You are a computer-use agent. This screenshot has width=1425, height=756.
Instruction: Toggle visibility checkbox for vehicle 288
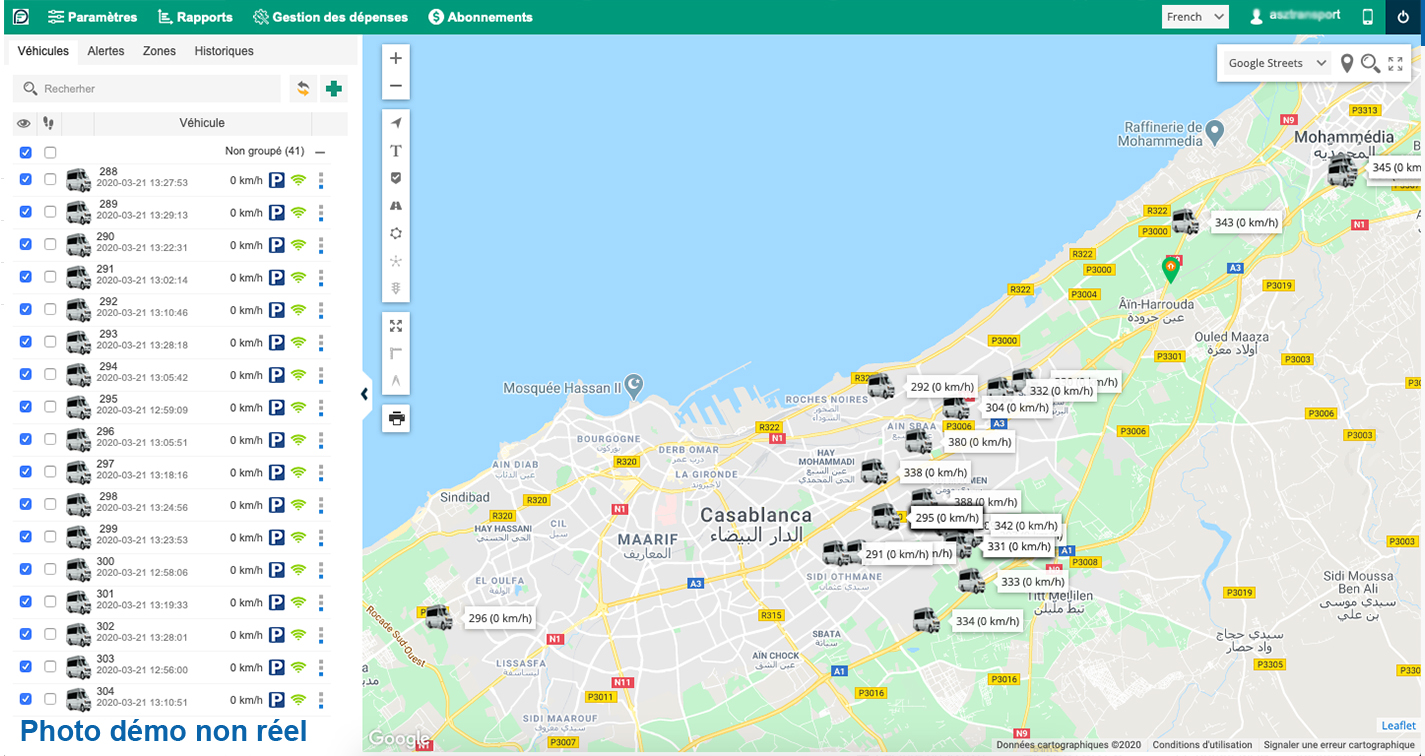tap(26, 179)
